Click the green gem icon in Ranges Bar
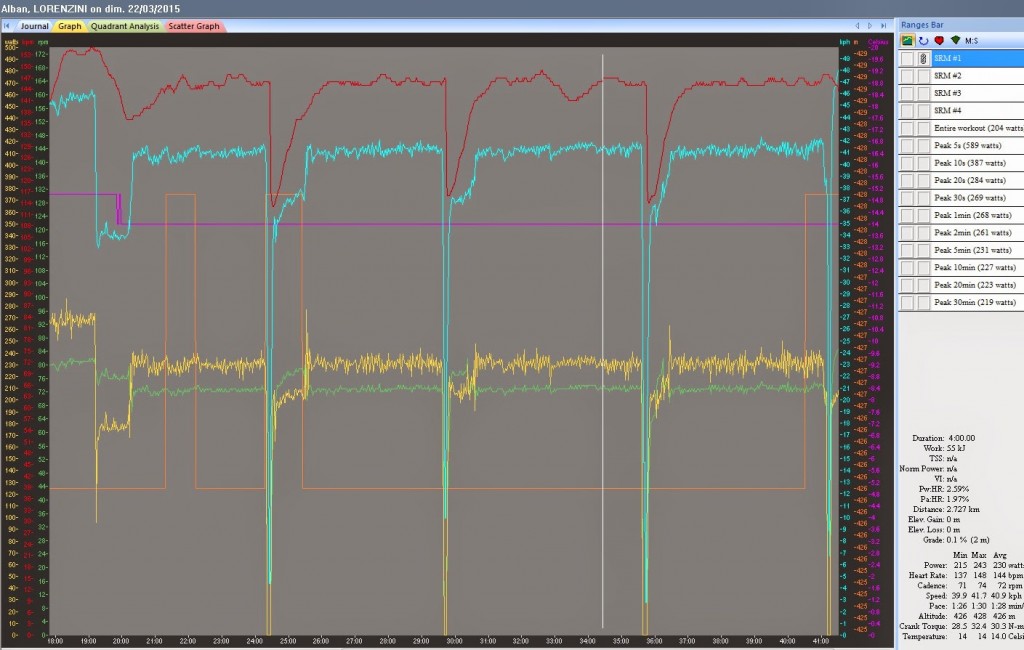1024x650 pixels. (955, 40)
